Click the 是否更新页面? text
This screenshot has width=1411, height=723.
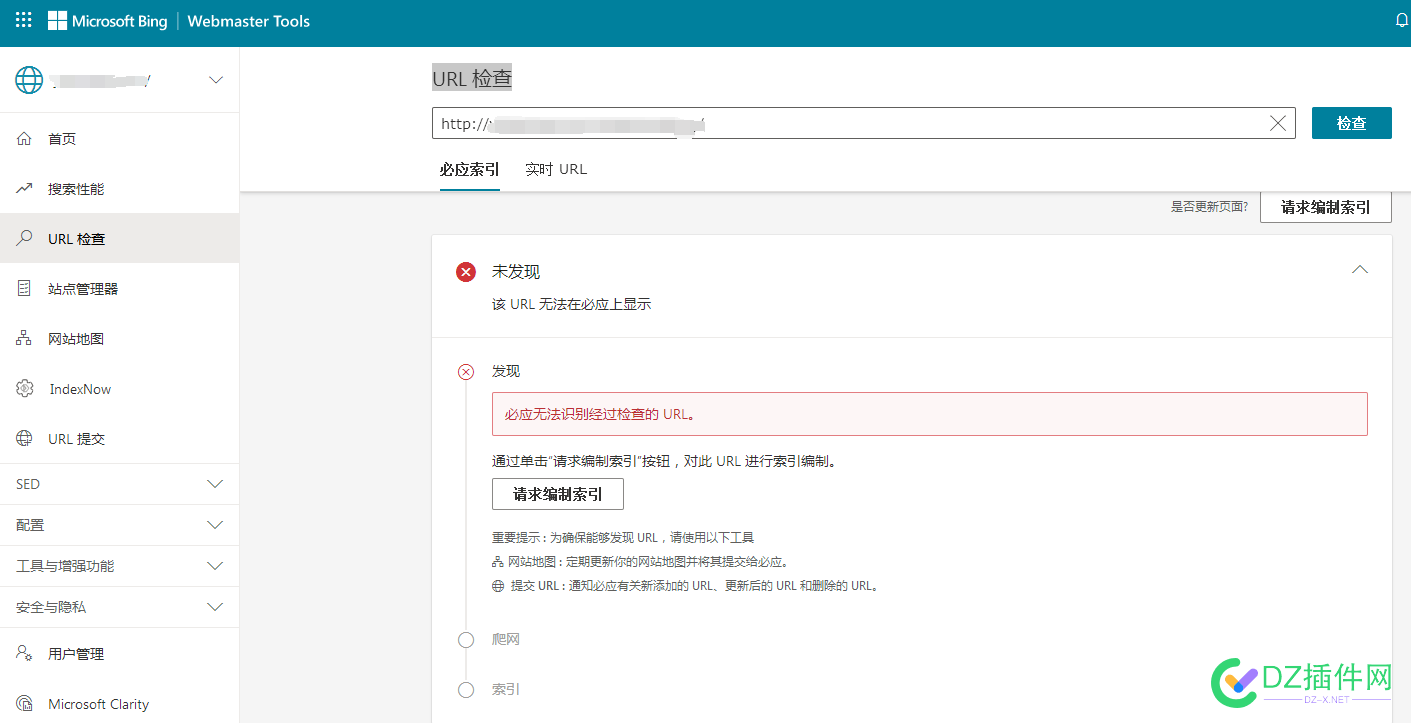pos(1209,207)
